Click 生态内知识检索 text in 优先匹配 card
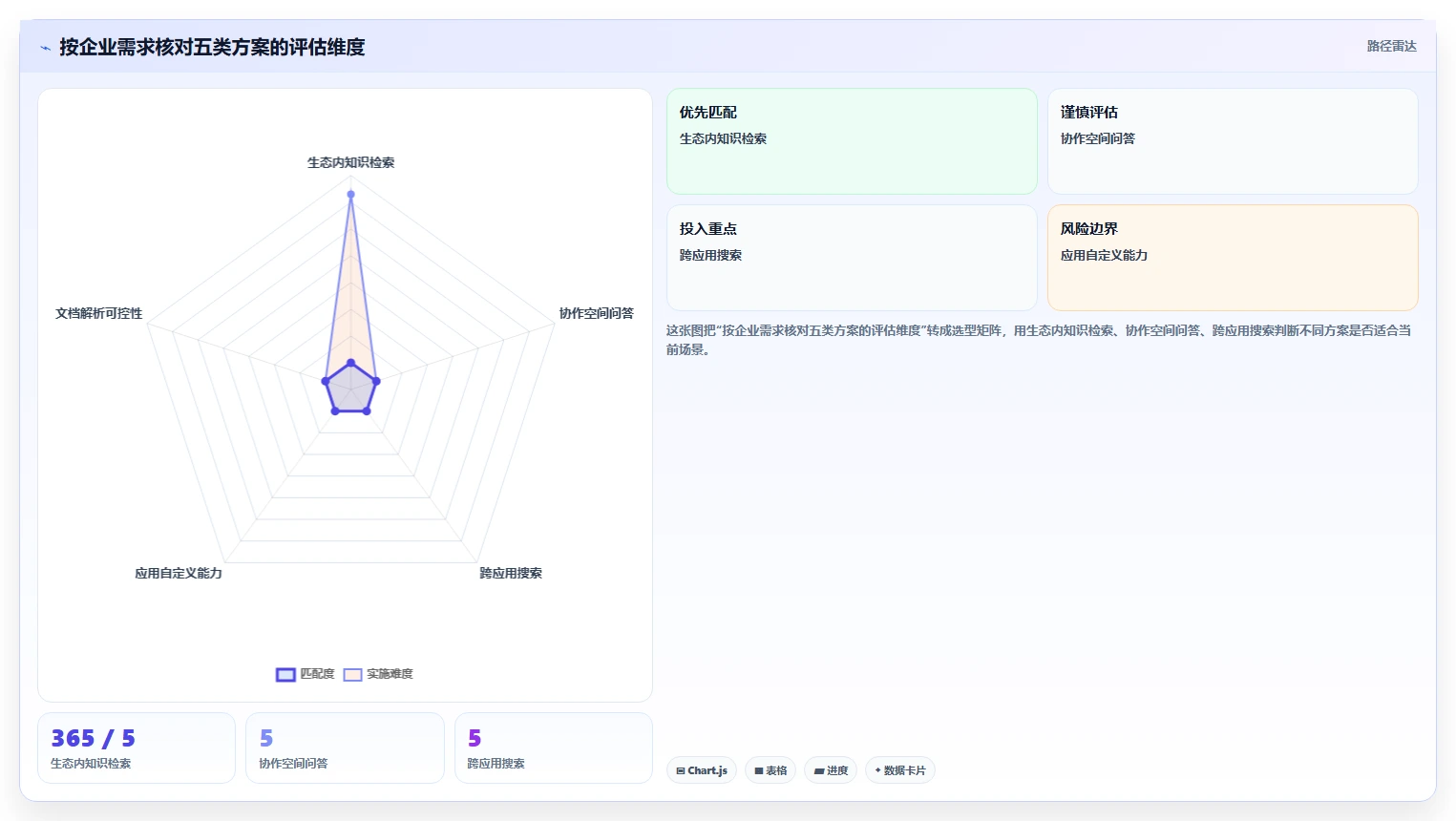1456x821 pixels. click(x=723, y=139)
